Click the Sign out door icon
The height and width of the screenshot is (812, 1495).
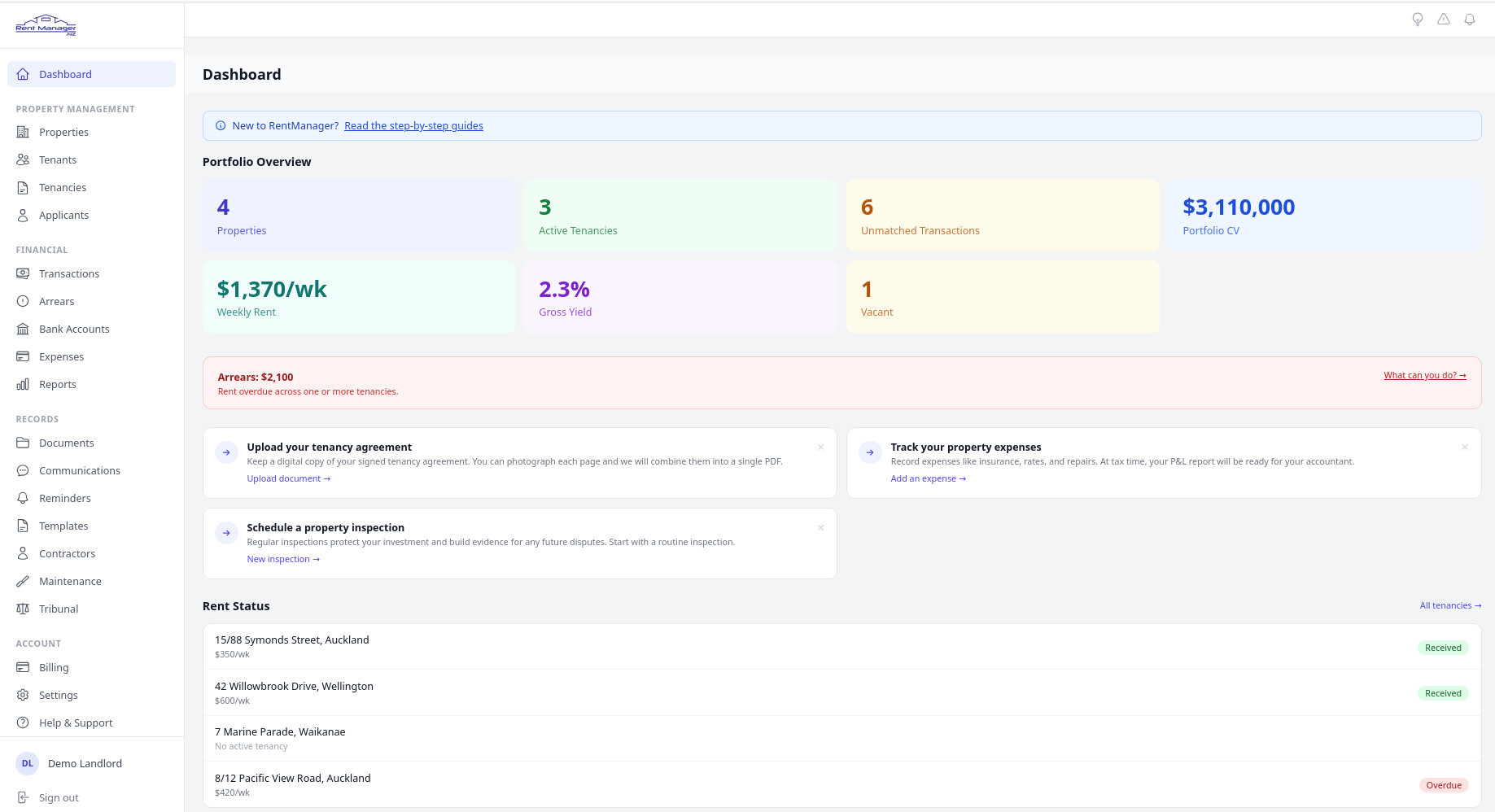23,797
